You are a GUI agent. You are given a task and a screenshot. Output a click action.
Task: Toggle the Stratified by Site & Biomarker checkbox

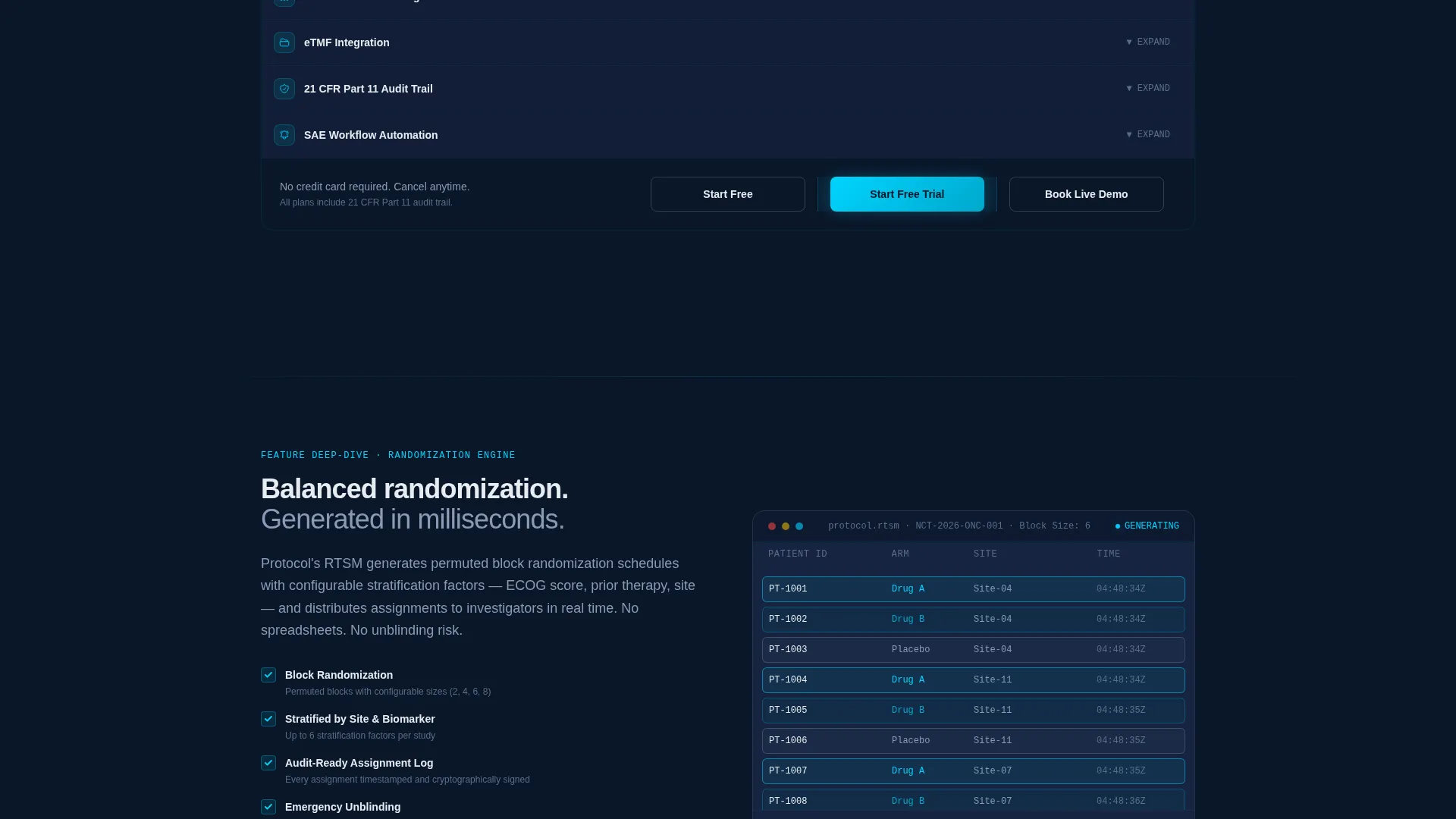268,719
